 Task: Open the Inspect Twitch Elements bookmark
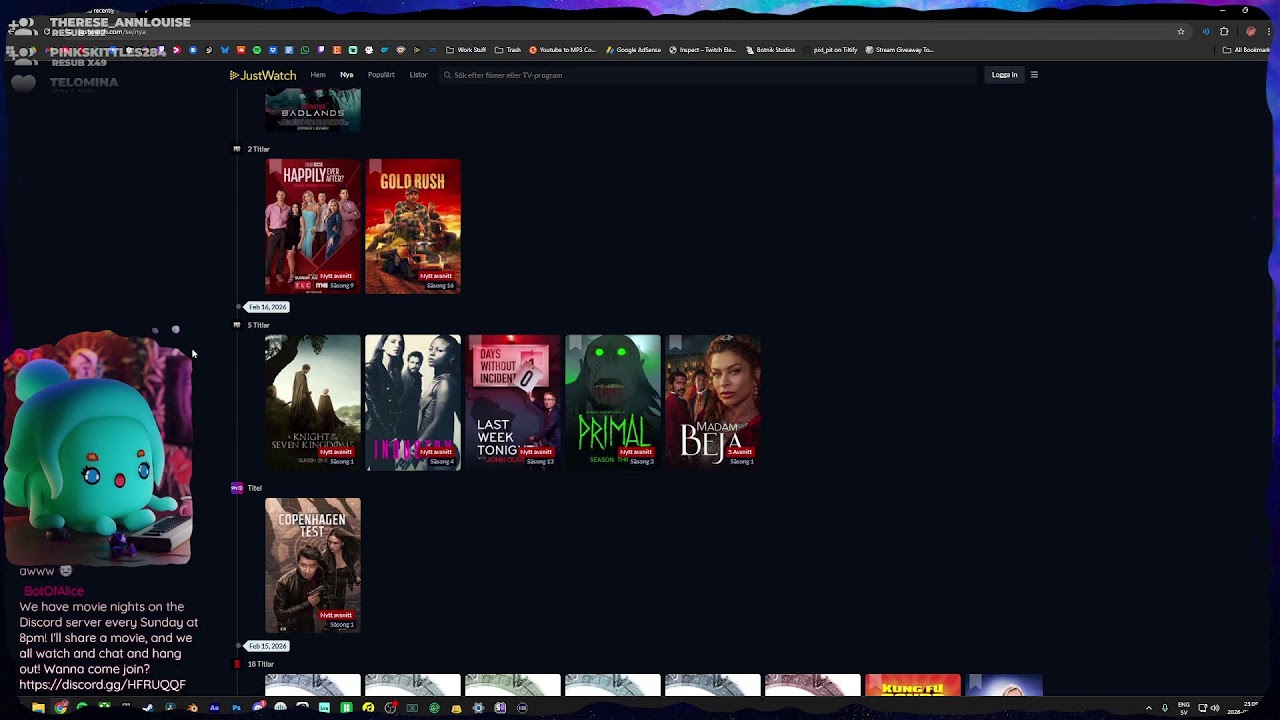coord(703,50)
